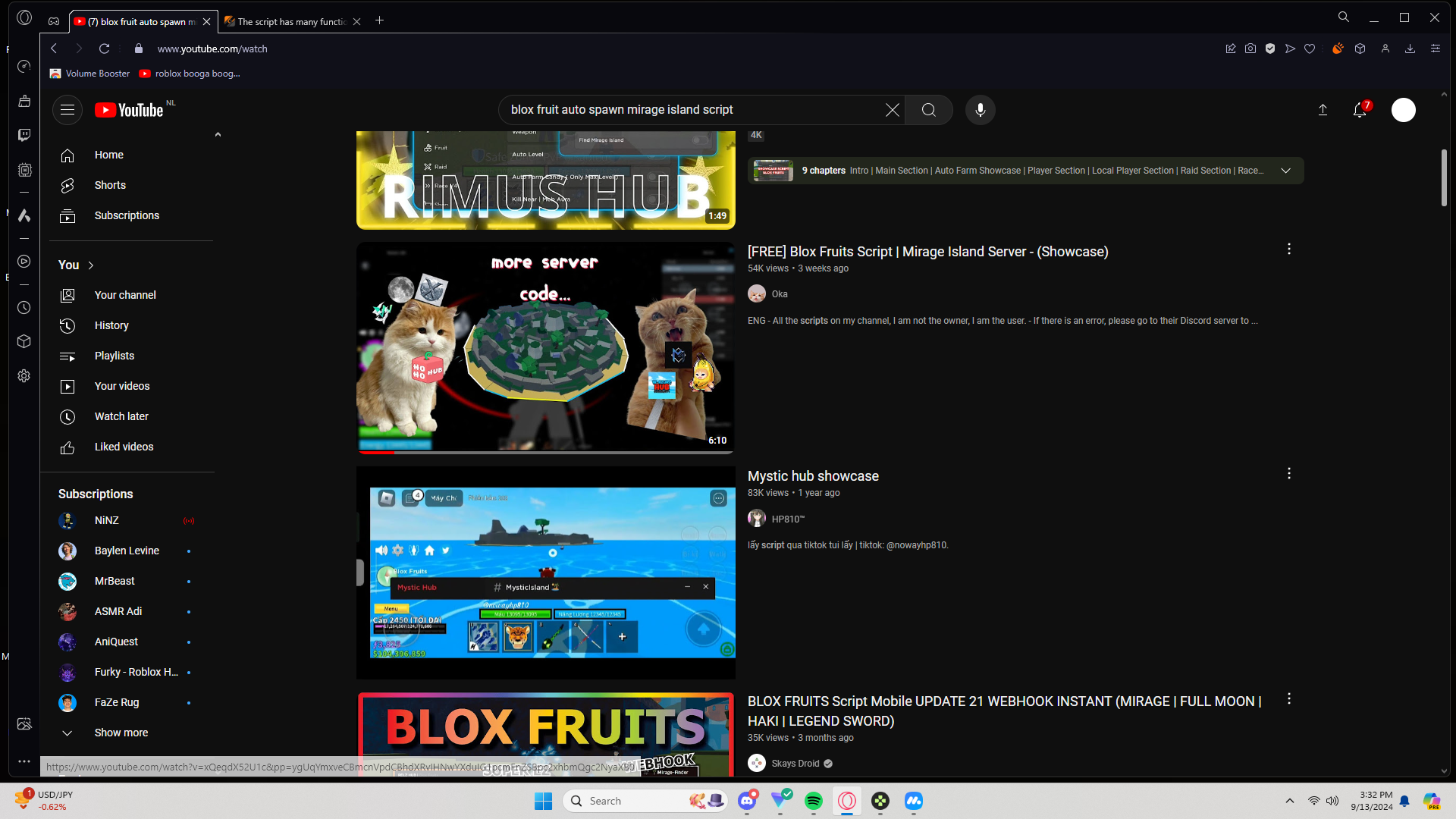Viewport: 1456px width, 819px height.
Task: Click the YouTube search input field
Action: (x=695, y=110)
